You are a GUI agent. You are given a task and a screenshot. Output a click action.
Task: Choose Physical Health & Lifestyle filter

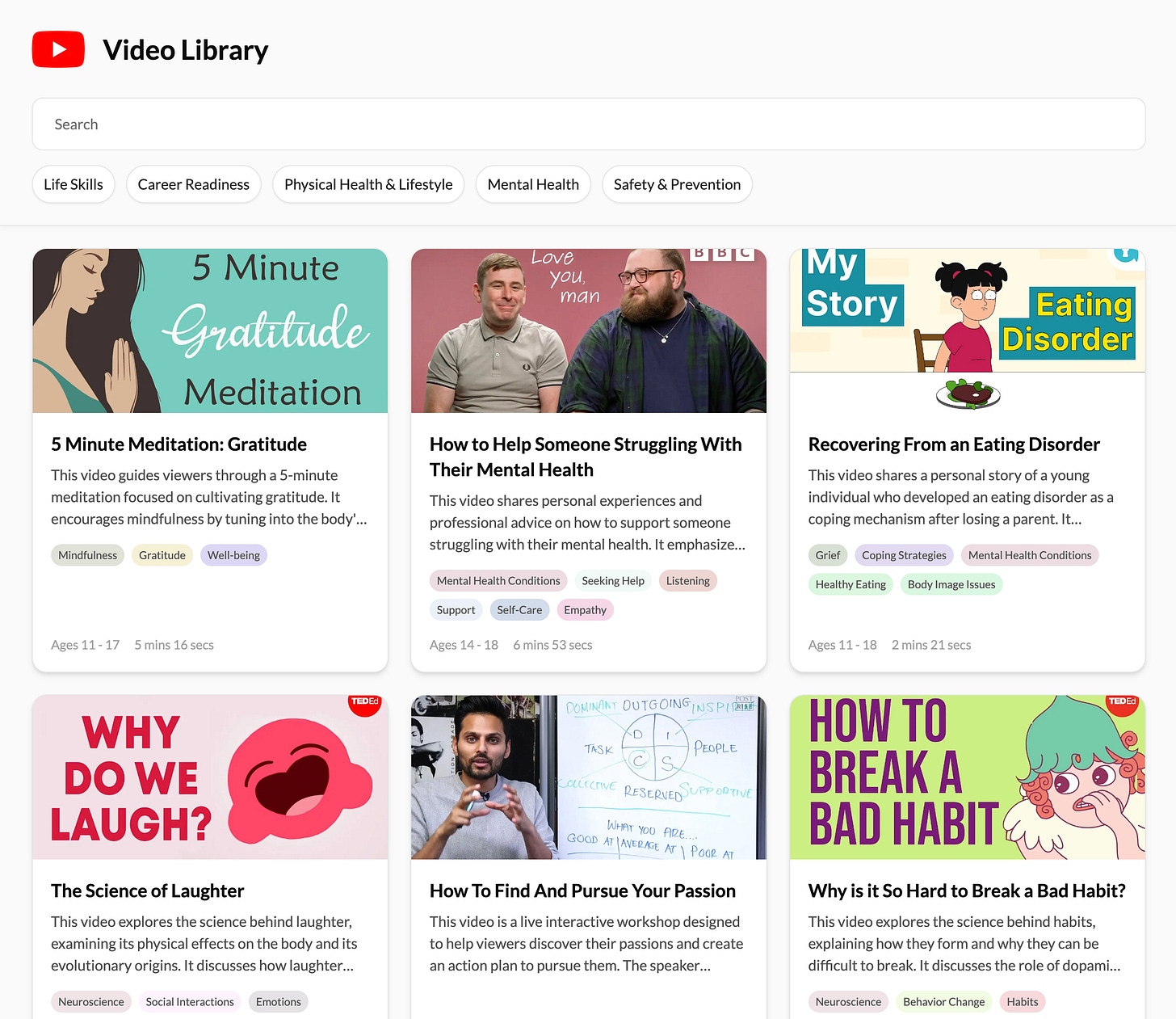click(x=368, y=184)
